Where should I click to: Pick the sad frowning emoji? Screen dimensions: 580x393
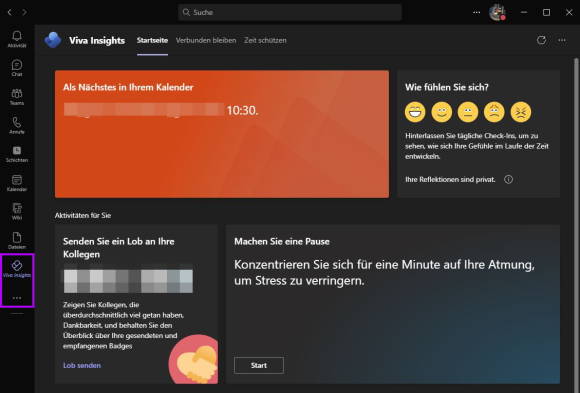pos(494,112)
